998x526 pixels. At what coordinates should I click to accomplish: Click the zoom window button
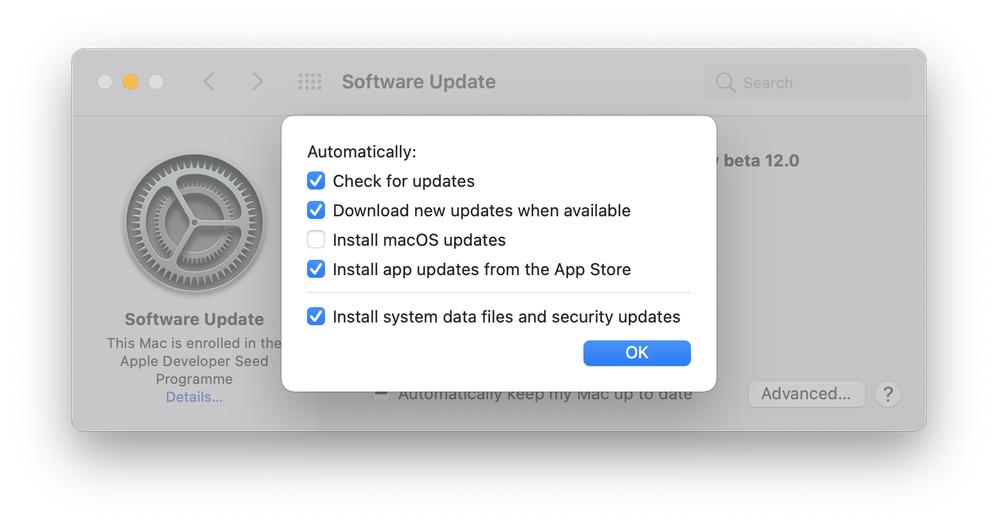[x=156, y=82]
